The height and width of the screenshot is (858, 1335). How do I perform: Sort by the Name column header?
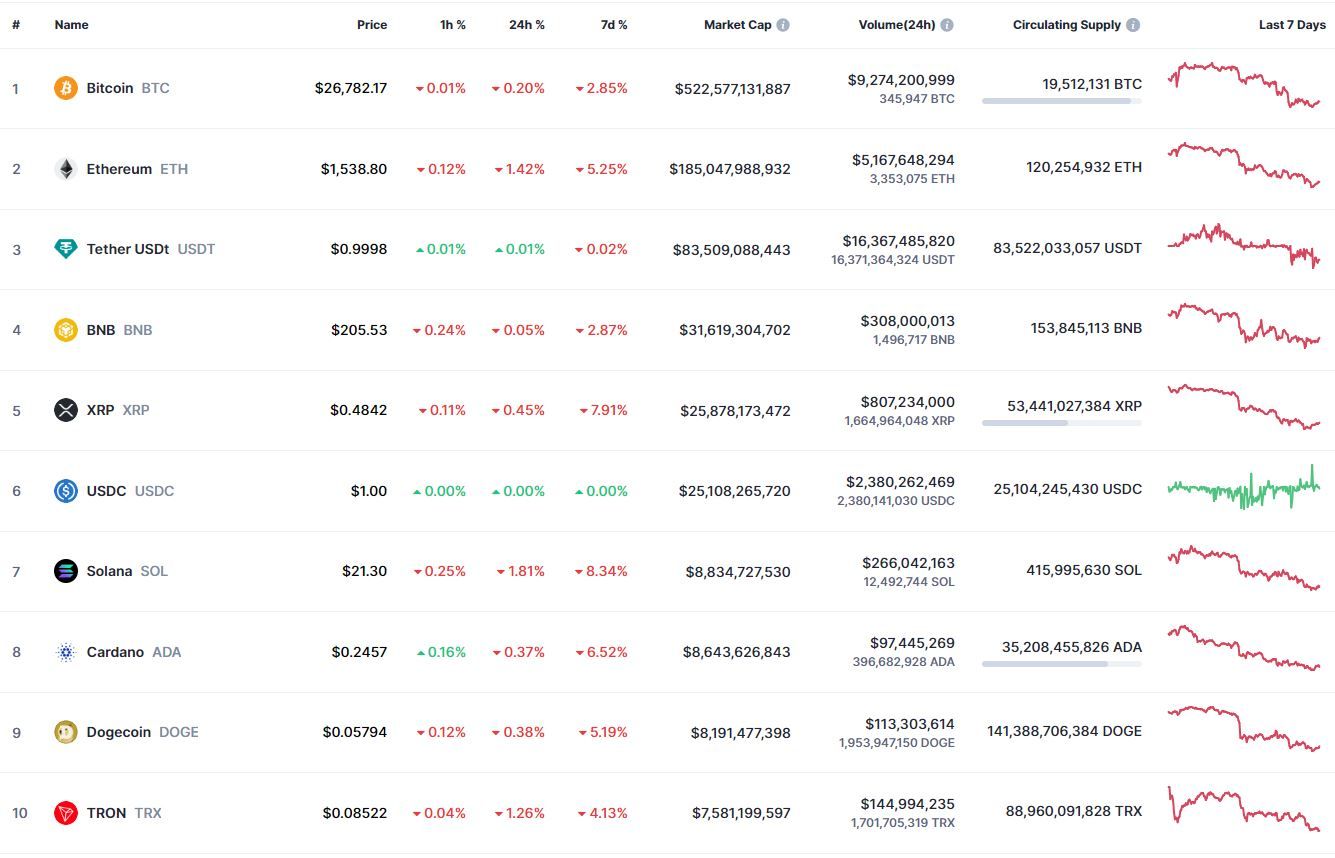71,25
